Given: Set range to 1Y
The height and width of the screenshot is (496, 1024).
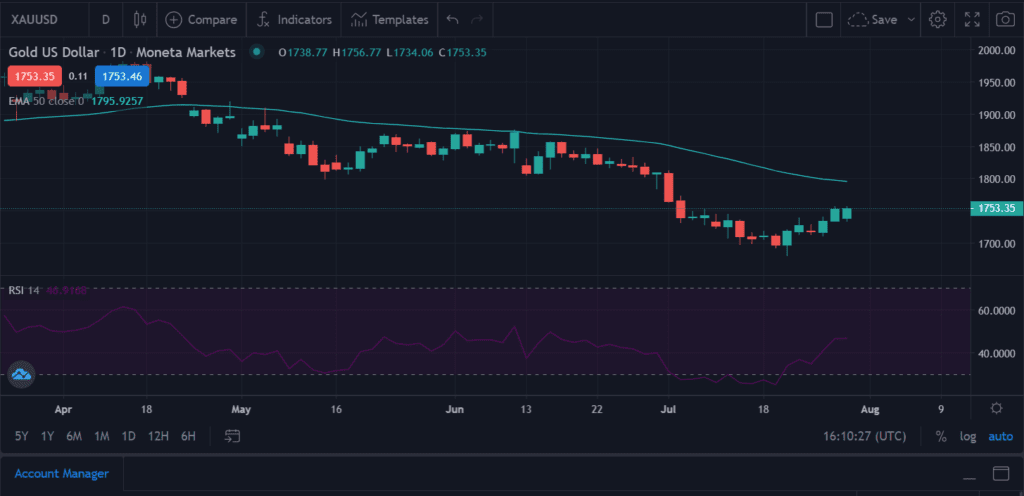Looking at the screenshot, I should [47, 436].
